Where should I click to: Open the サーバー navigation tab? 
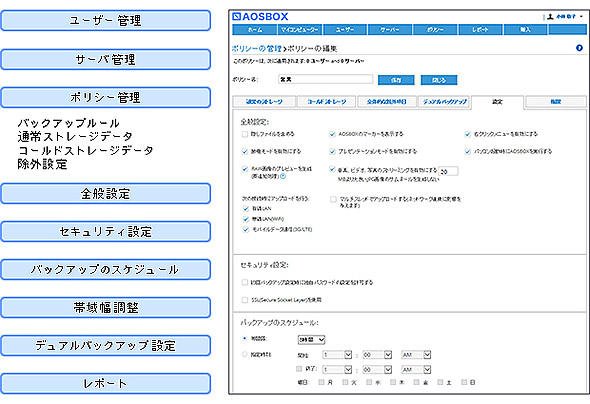click(x=390, y=29)
